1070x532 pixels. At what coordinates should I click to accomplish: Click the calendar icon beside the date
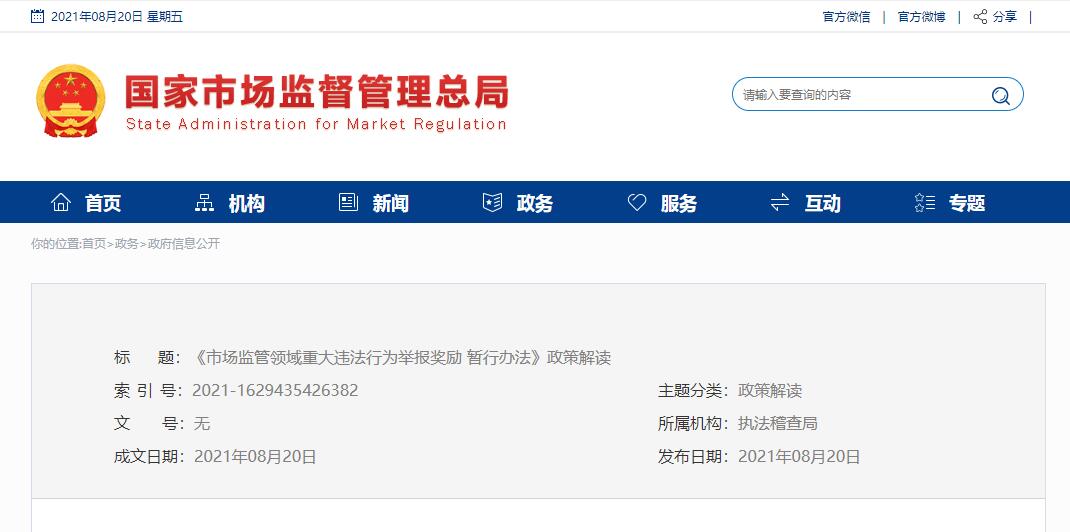38,16
